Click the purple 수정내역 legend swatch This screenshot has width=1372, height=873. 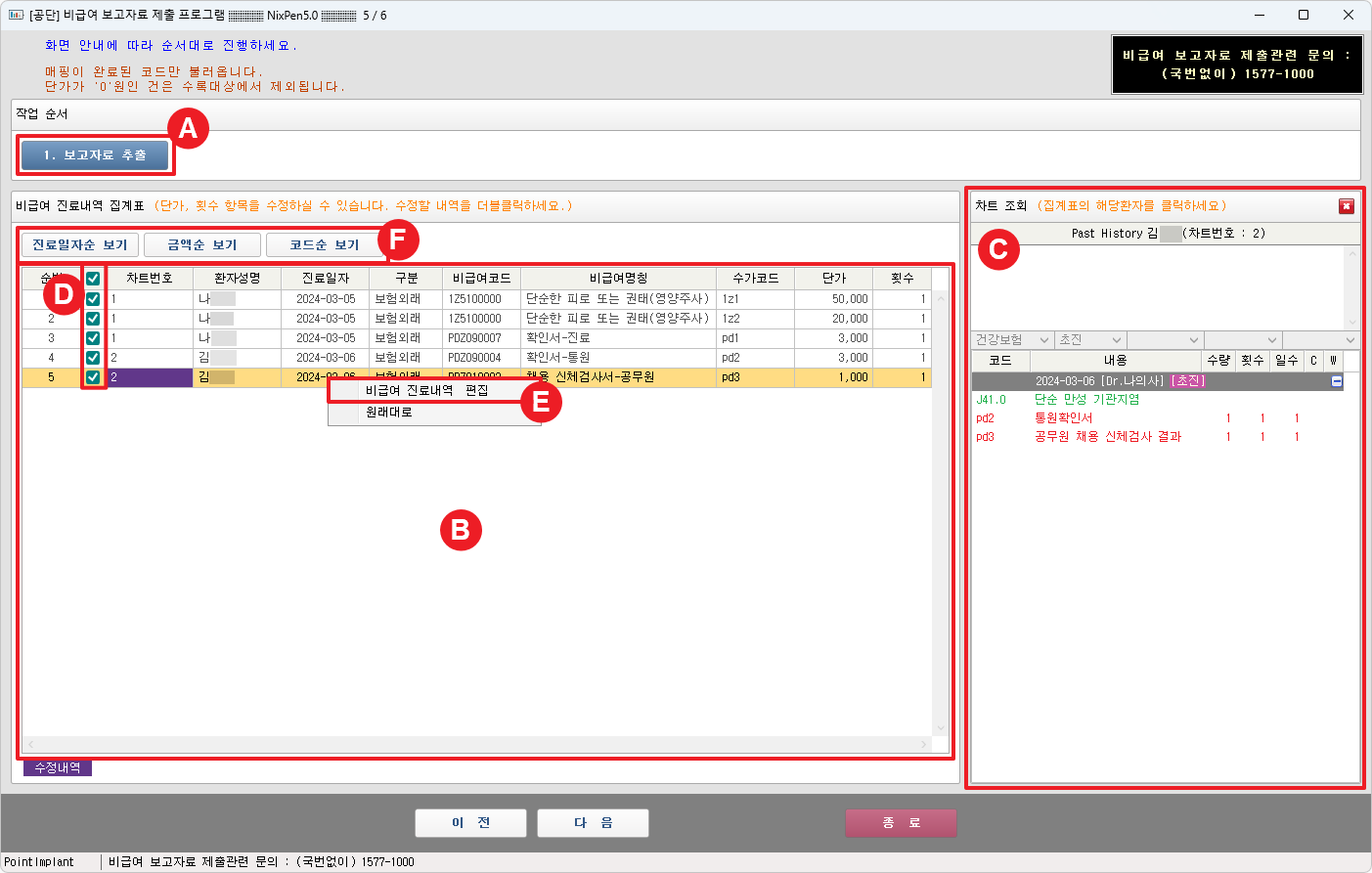point(58,768)
